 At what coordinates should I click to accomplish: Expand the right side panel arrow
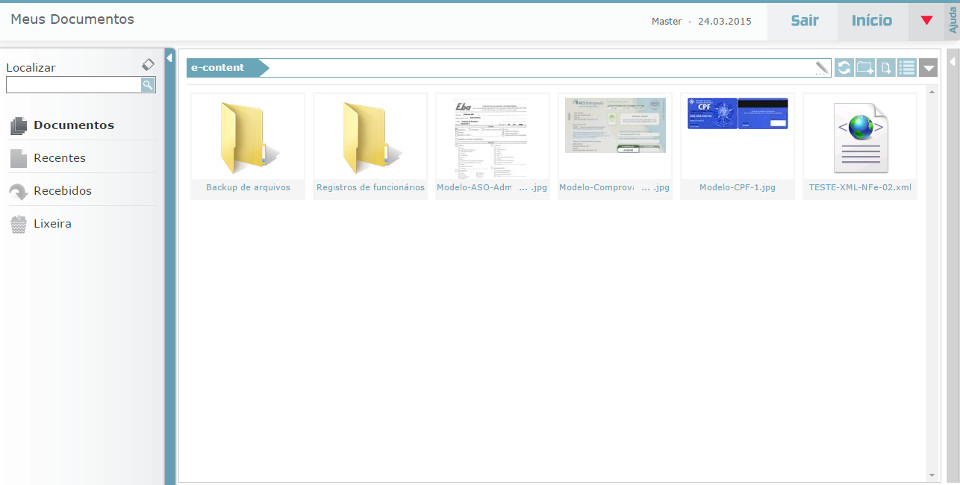coord(952,61)
